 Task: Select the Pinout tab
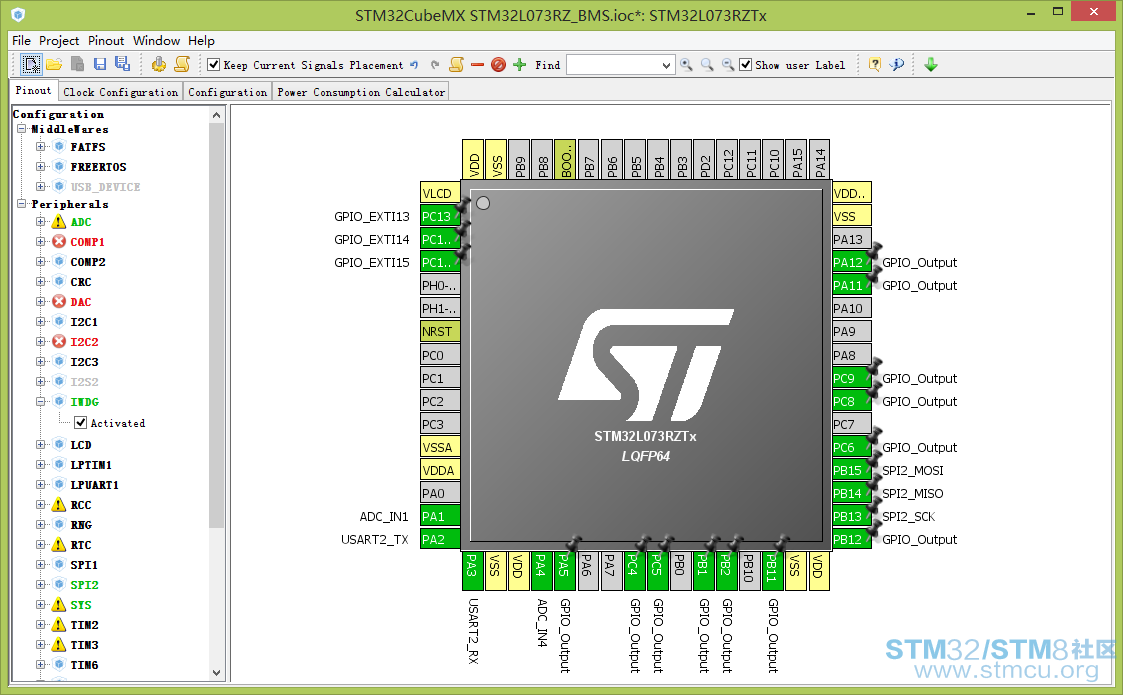pos(34,90)
